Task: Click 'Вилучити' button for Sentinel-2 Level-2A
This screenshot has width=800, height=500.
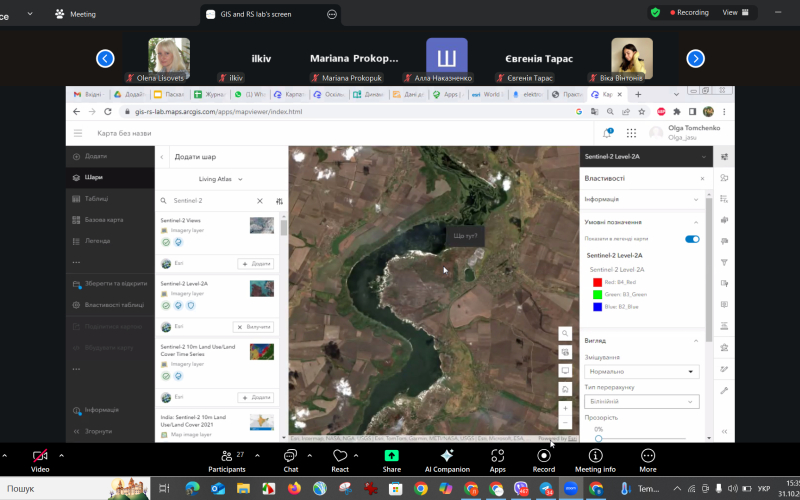Action: point(253,326)
